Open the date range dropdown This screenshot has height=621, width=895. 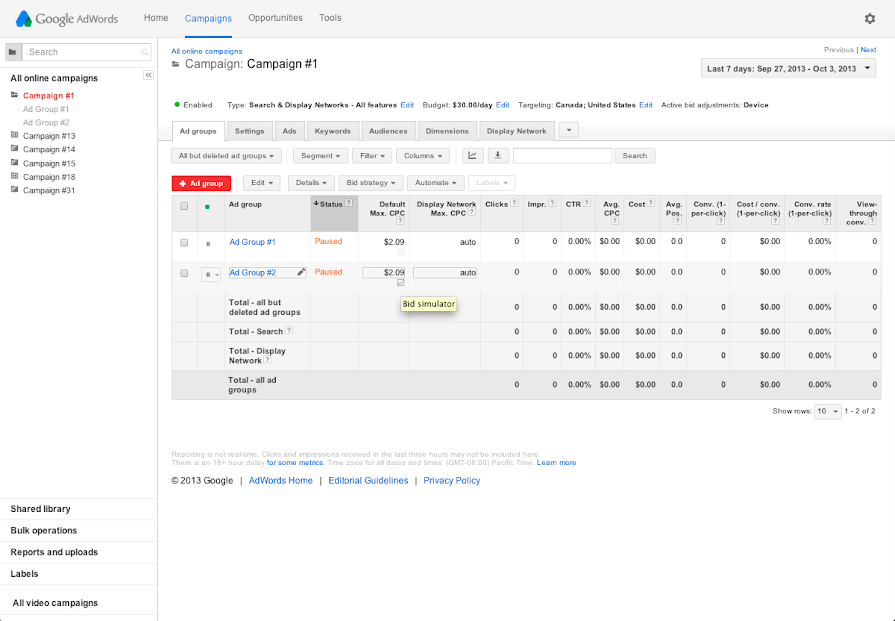(x=788, y=69)
